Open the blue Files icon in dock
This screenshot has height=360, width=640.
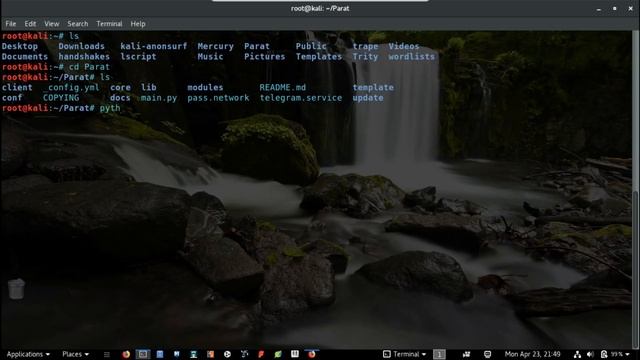160,354
